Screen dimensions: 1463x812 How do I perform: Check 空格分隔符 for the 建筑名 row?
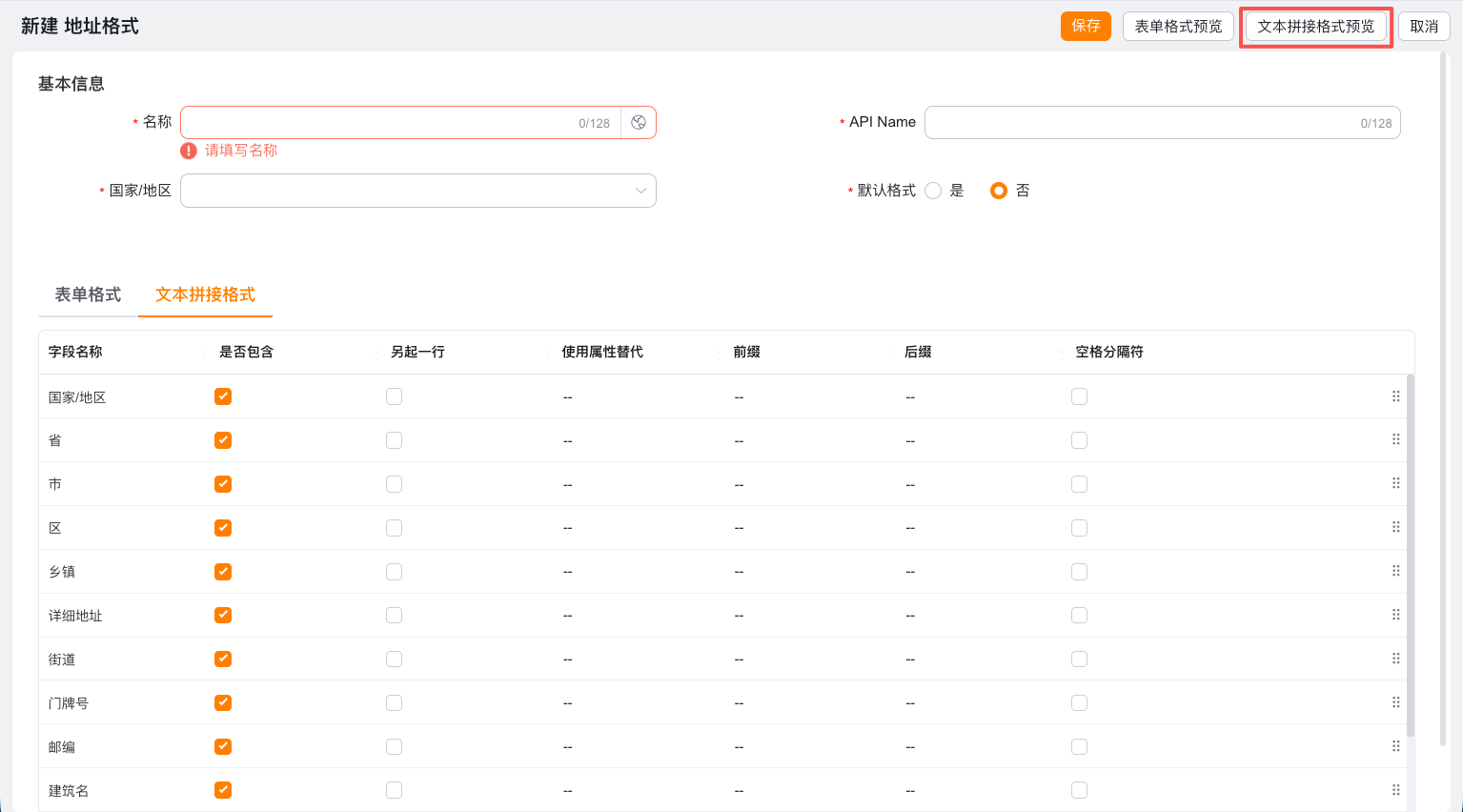(x=1079, y=790)
